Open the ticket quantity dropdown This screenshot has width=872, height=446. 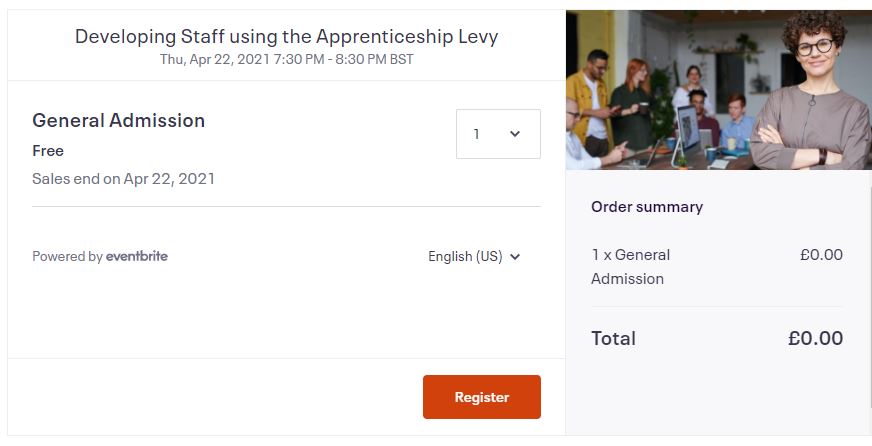pyautogui.click(x=497, y=134)
